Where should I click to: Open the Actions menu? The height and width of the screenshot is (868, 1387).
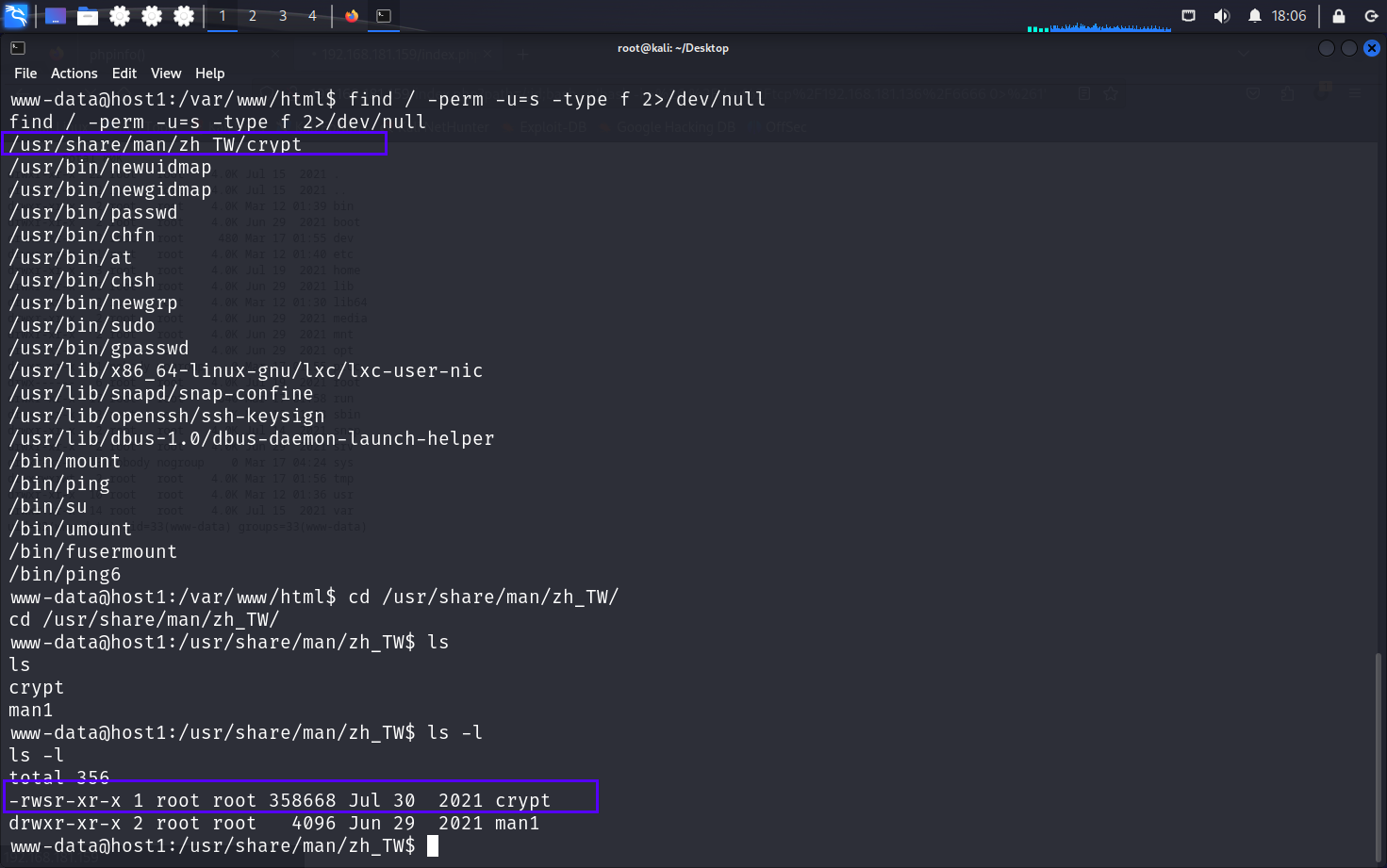(74, 74)
